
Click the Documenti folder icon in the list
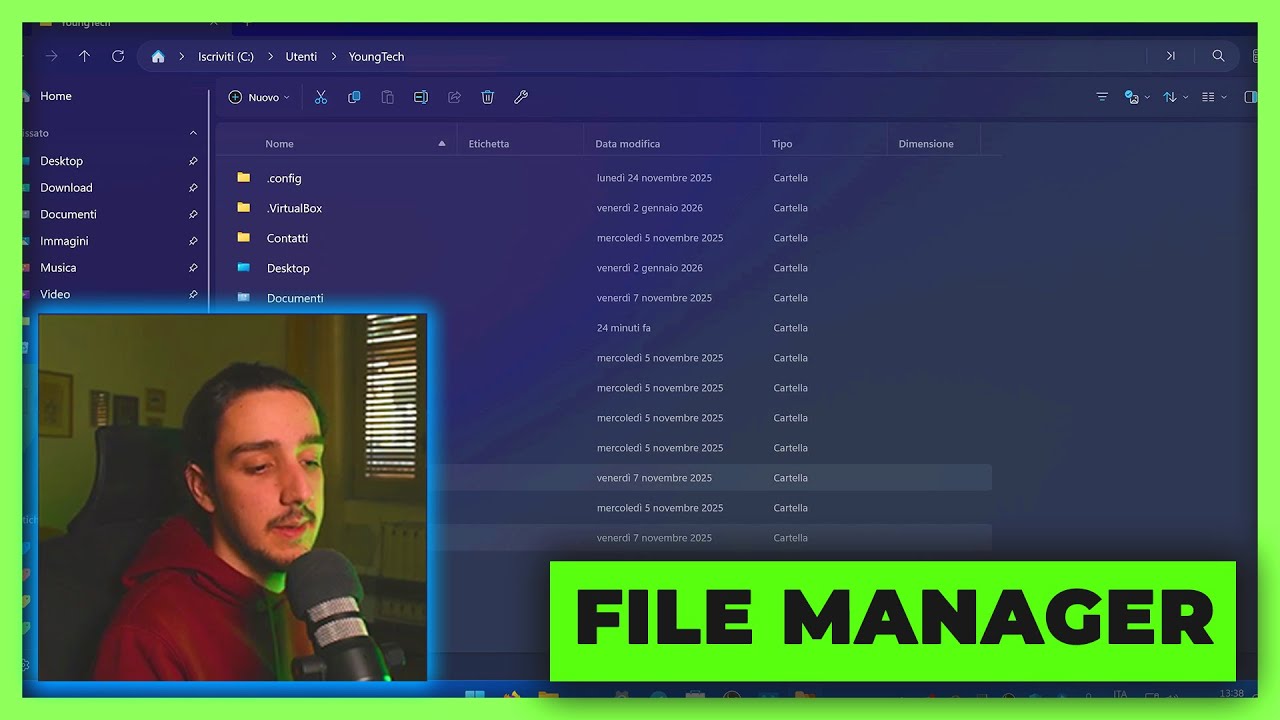244,297
